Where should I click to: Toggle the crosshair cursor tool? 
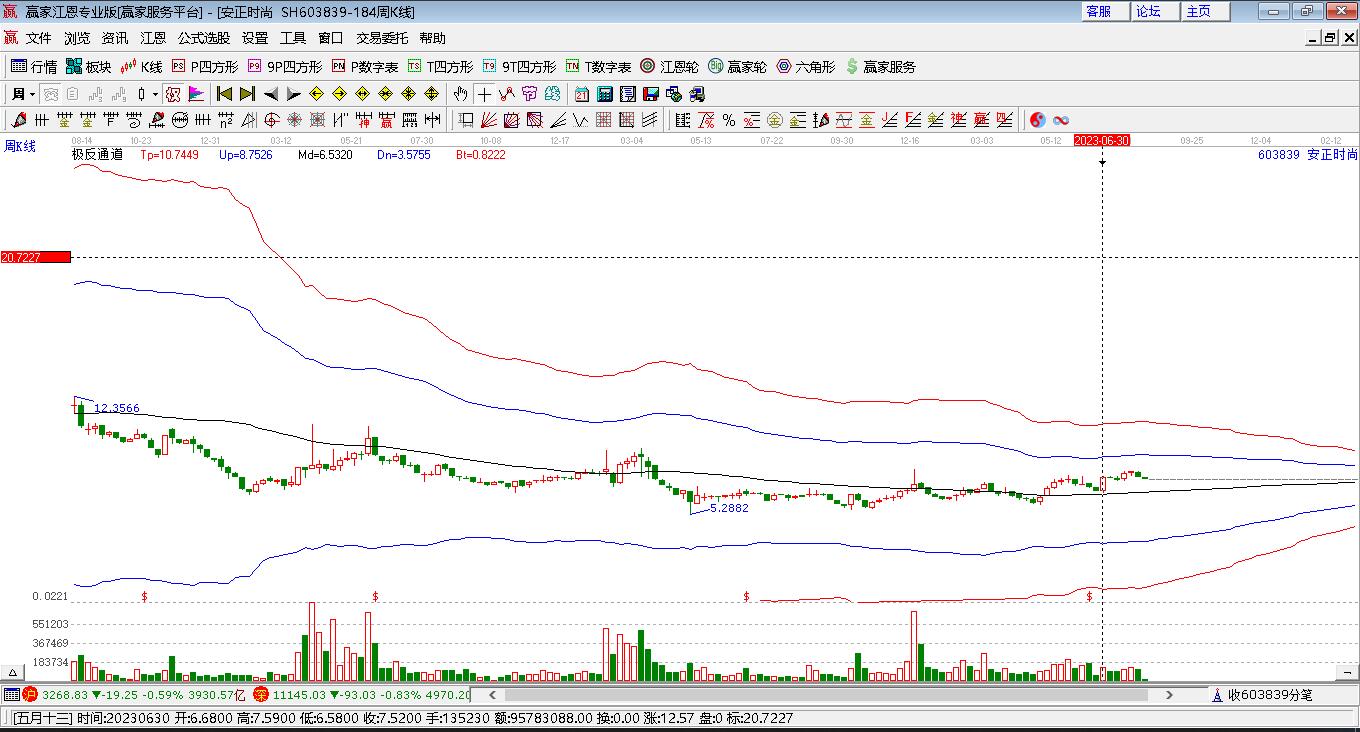coord(484,94)
